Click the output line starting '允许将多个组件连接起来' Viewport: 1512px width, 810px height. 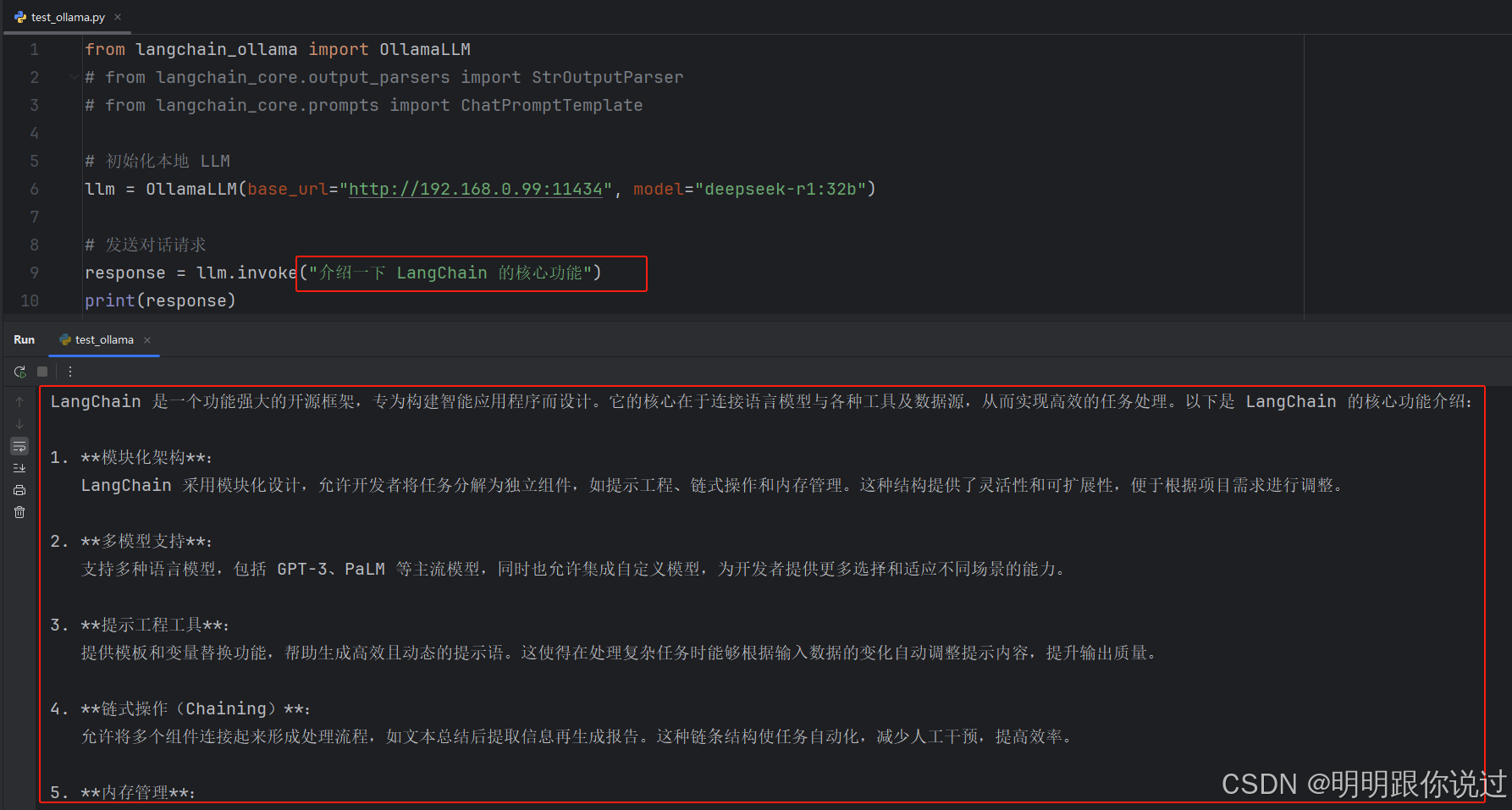click(x=578, y=736)
